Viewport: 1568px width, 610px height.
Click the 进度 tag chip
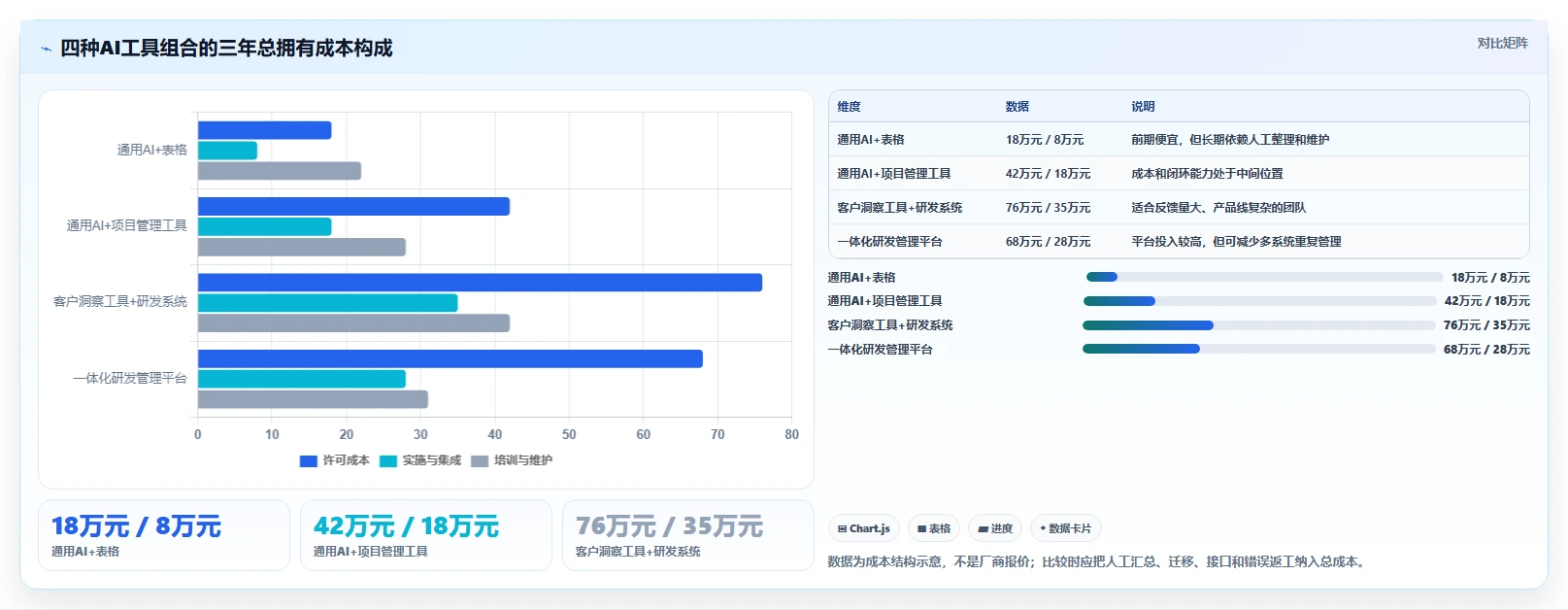point(995,528)
